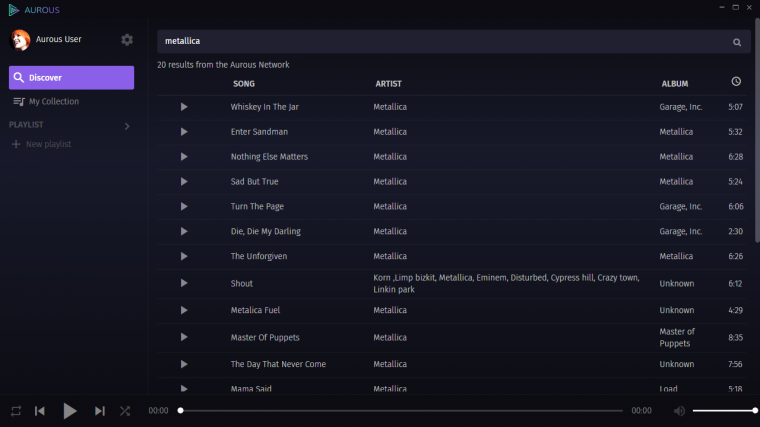Play The Day That Never Come
Screen dimensions: 760x427
pos(184,364)
